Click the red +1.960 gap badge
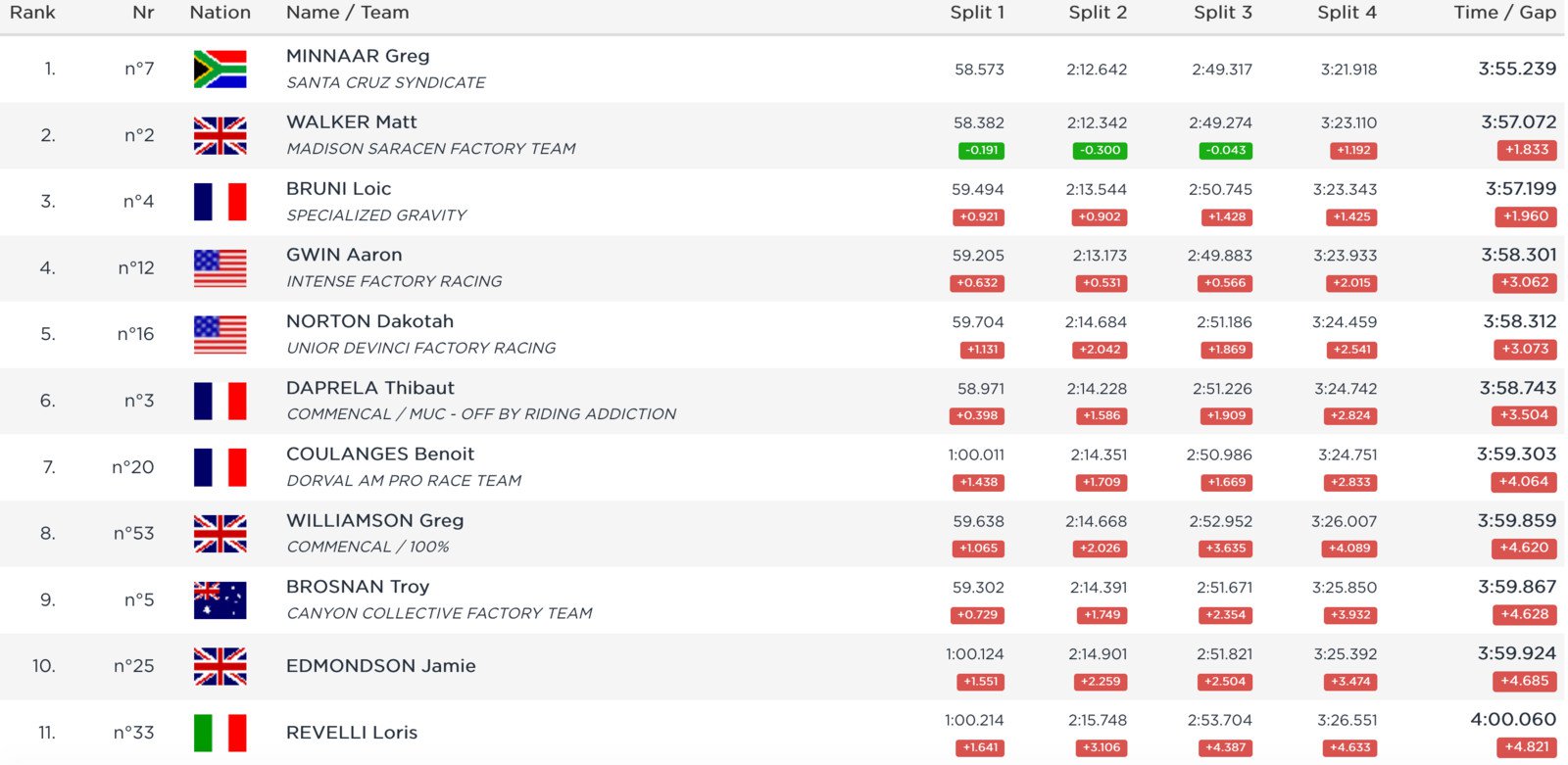The height and width of the screenshot is (765, 1568). 1527,216
